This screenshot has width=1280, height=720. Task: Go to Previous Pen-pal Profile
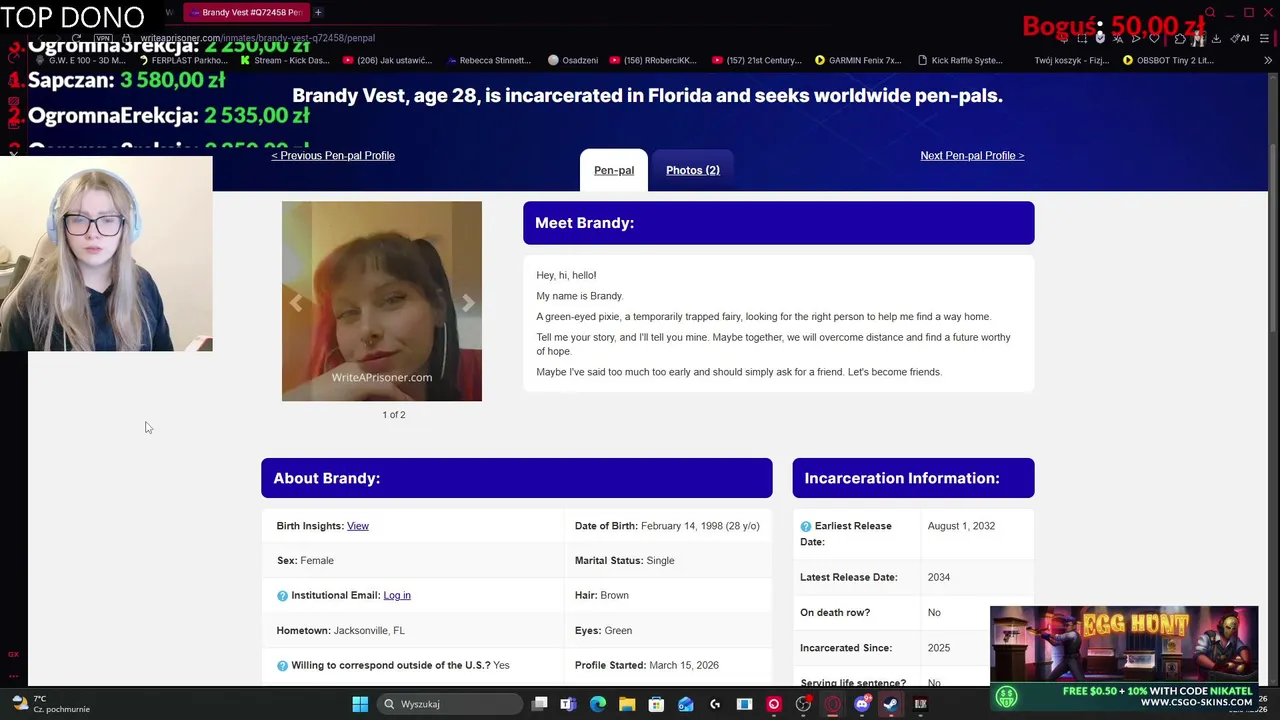333,156
